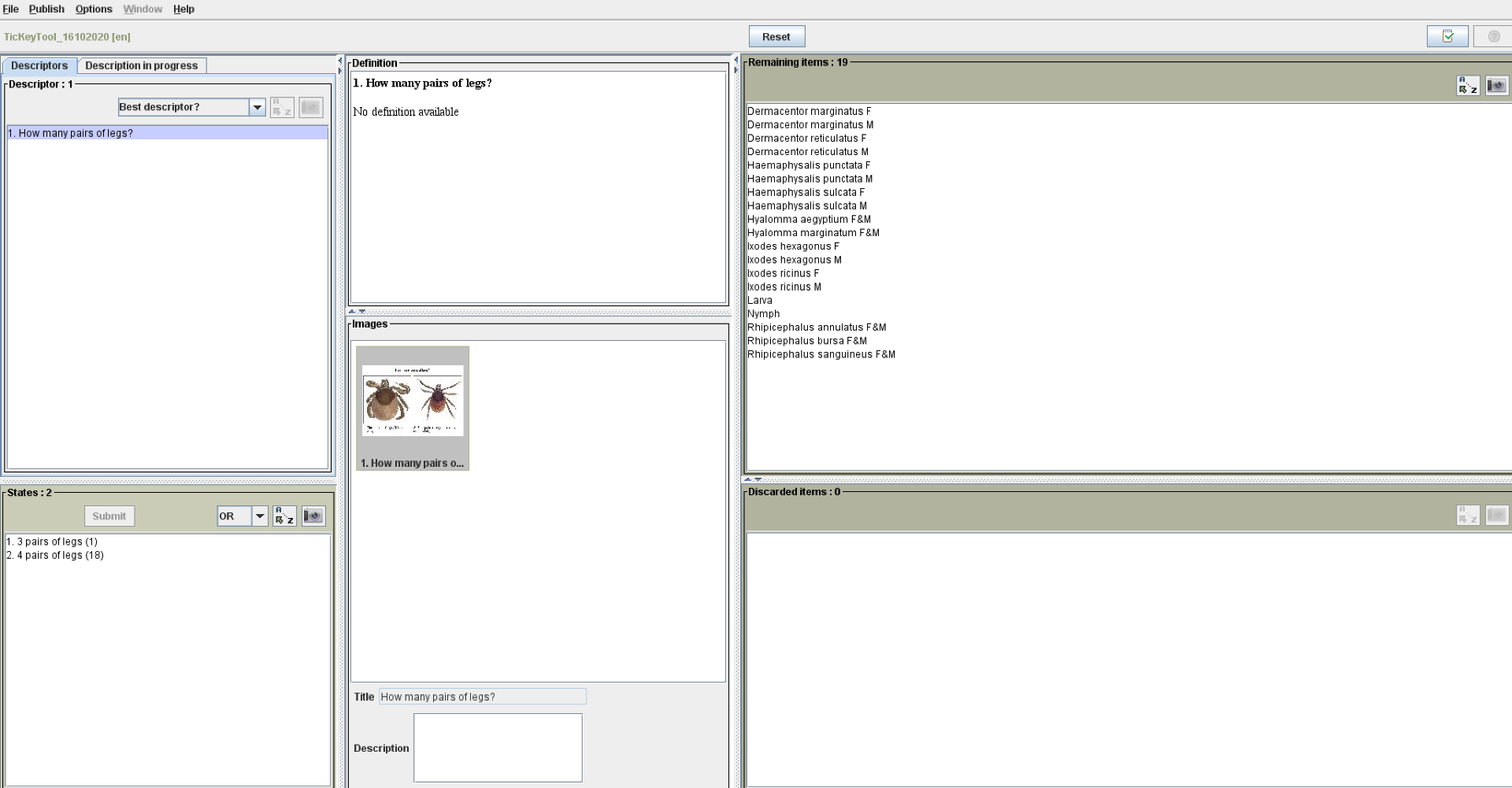Collapse divider arrow above the Images panel
Viewport: 1512px width, 788px height.
point(354,312)
